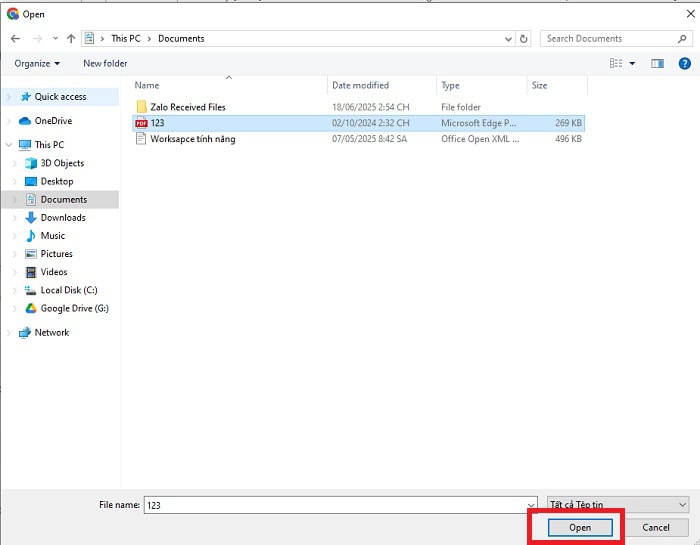Open the Zalo Received Files folder

(187, 106)
